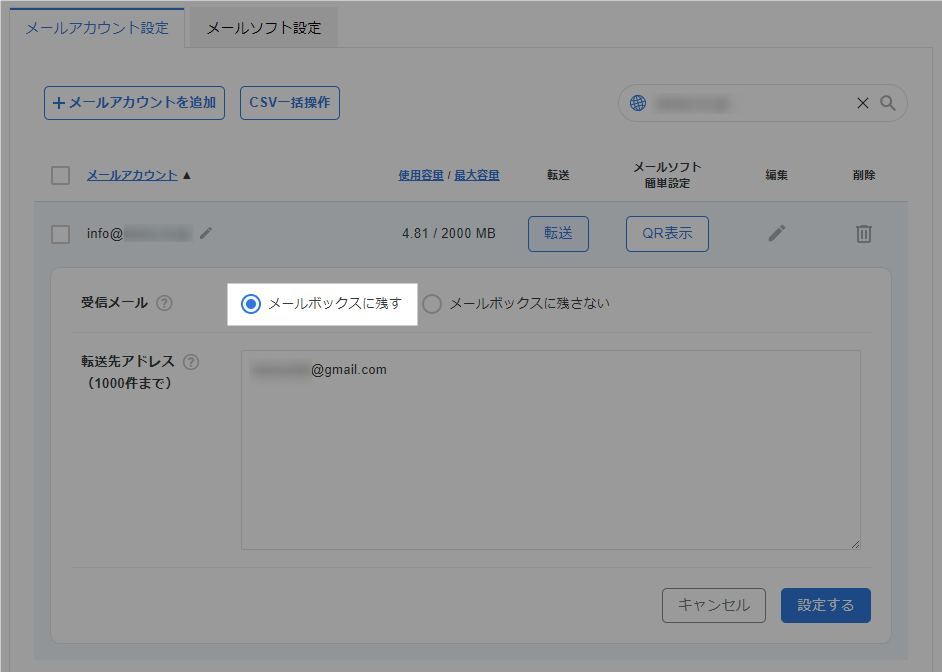This screenshot has width=942, height=672.
Task: Click the magnifier icon to search
Action: [x=888, y=102]
